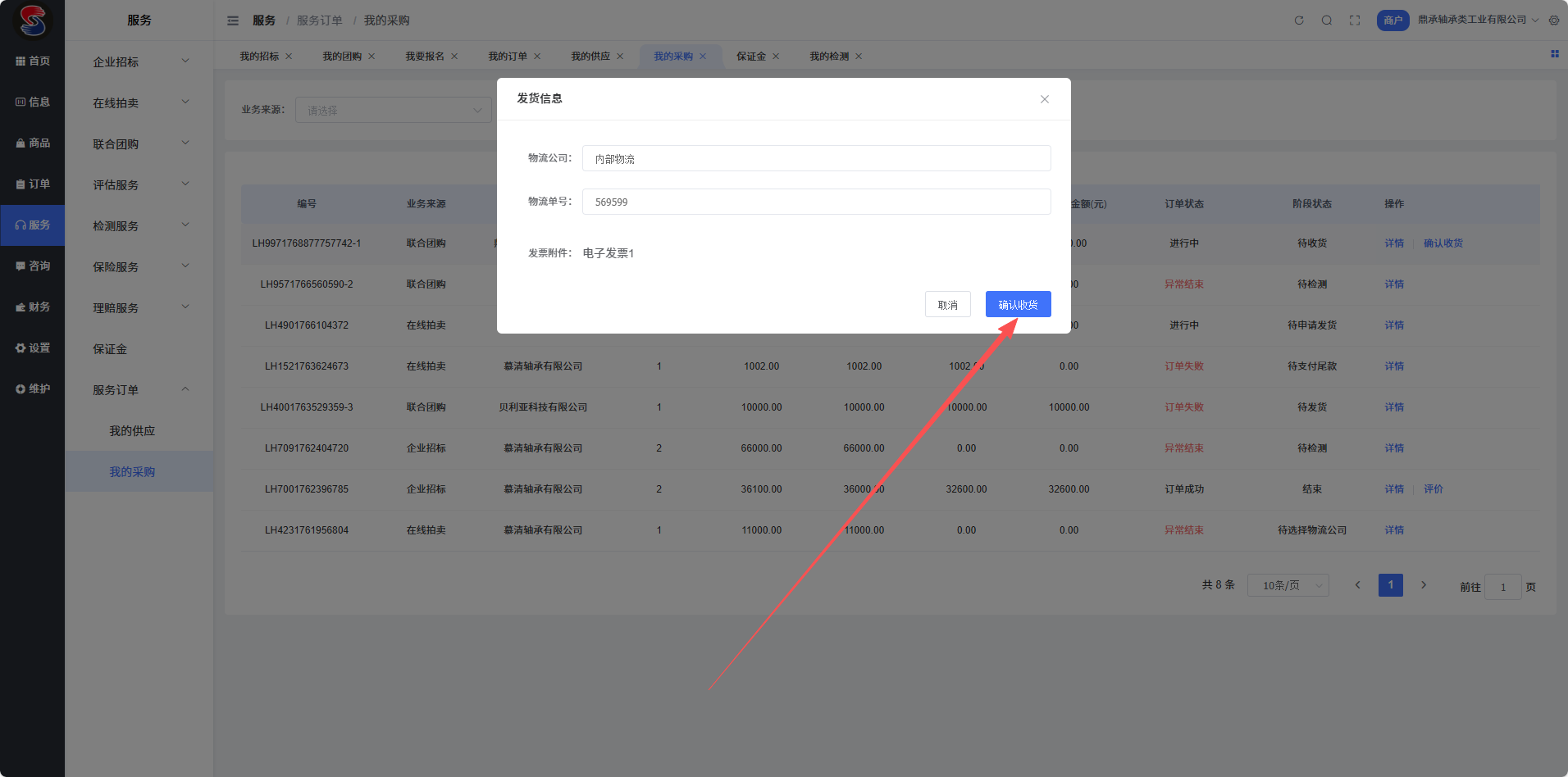Close the 我的招标 tab

tap(289, 57)
